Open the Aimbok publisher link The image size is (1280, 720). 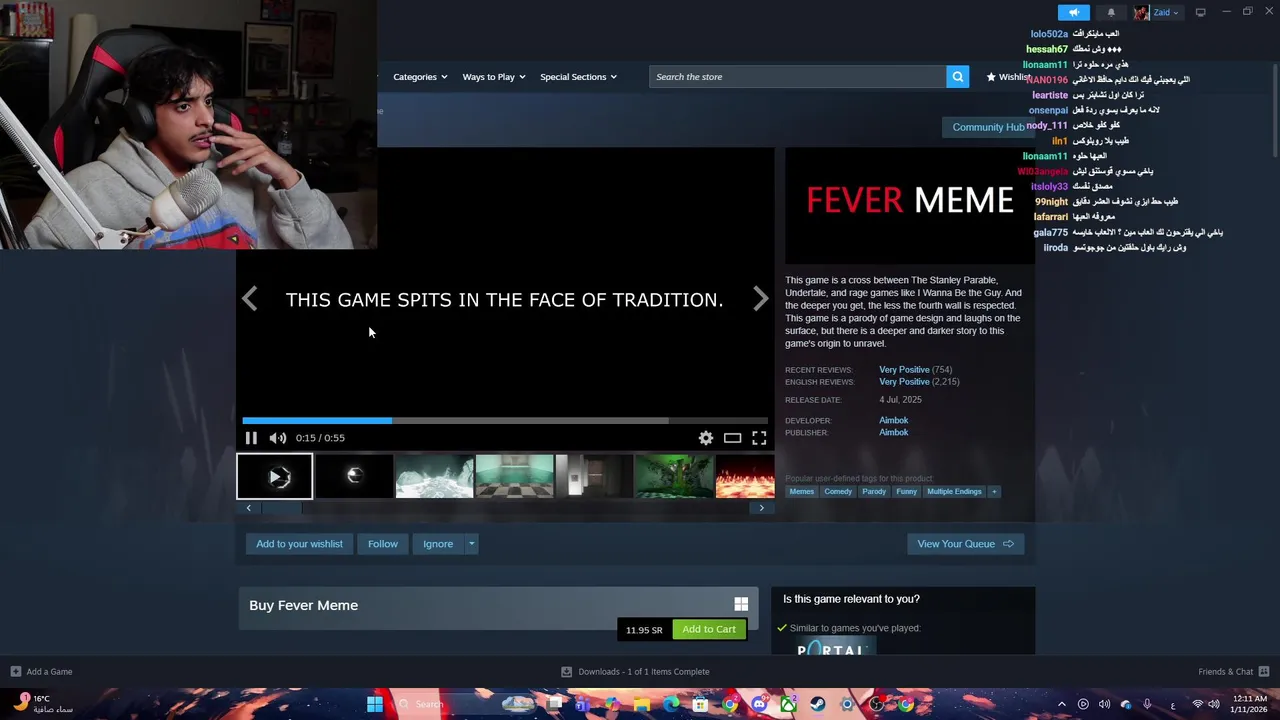893,433
